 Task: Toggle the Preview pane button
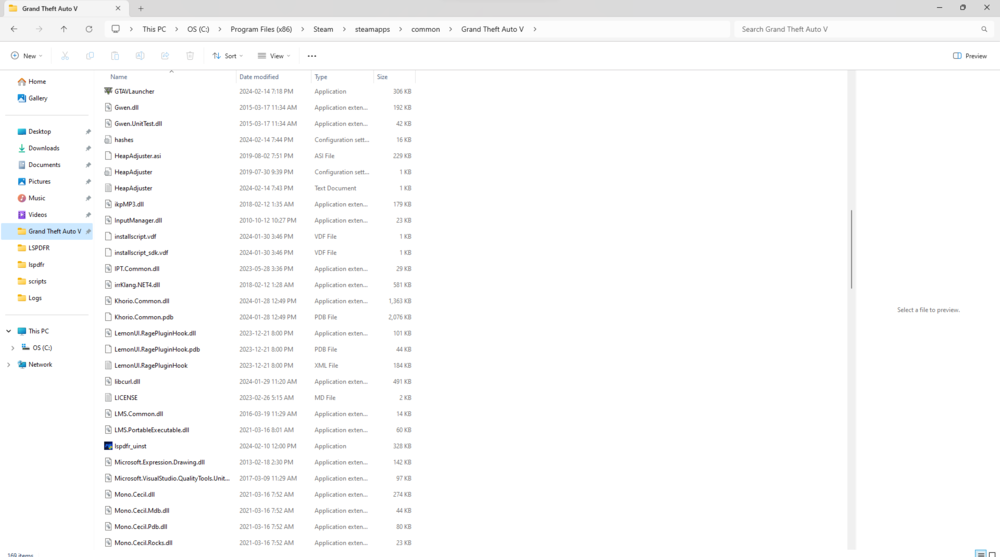[x=969, y=56]
